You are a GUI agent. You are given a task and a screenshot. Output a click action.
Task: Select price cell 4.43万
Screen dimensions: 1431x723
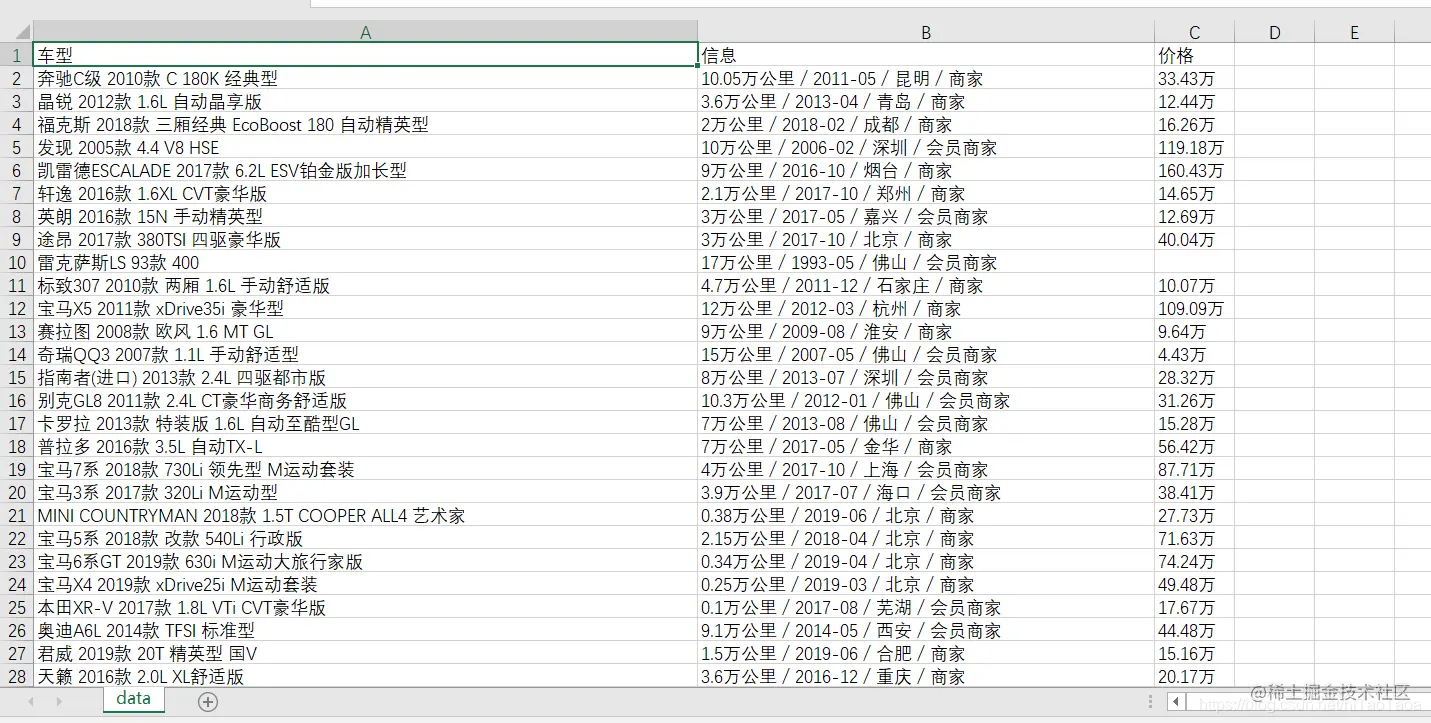(x=1194, y=354)
